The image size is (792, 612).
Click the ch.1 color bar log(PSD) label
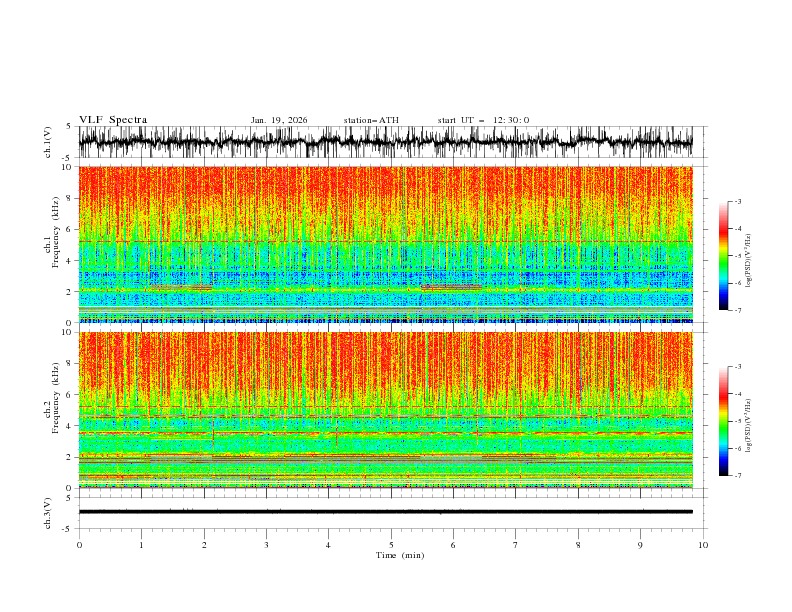[x=748, y=261]
